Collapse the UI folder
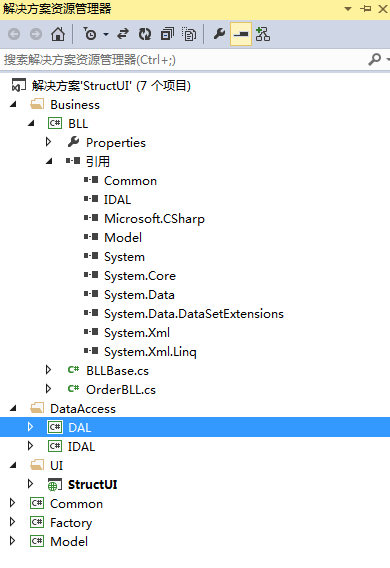 coord(13,465)
